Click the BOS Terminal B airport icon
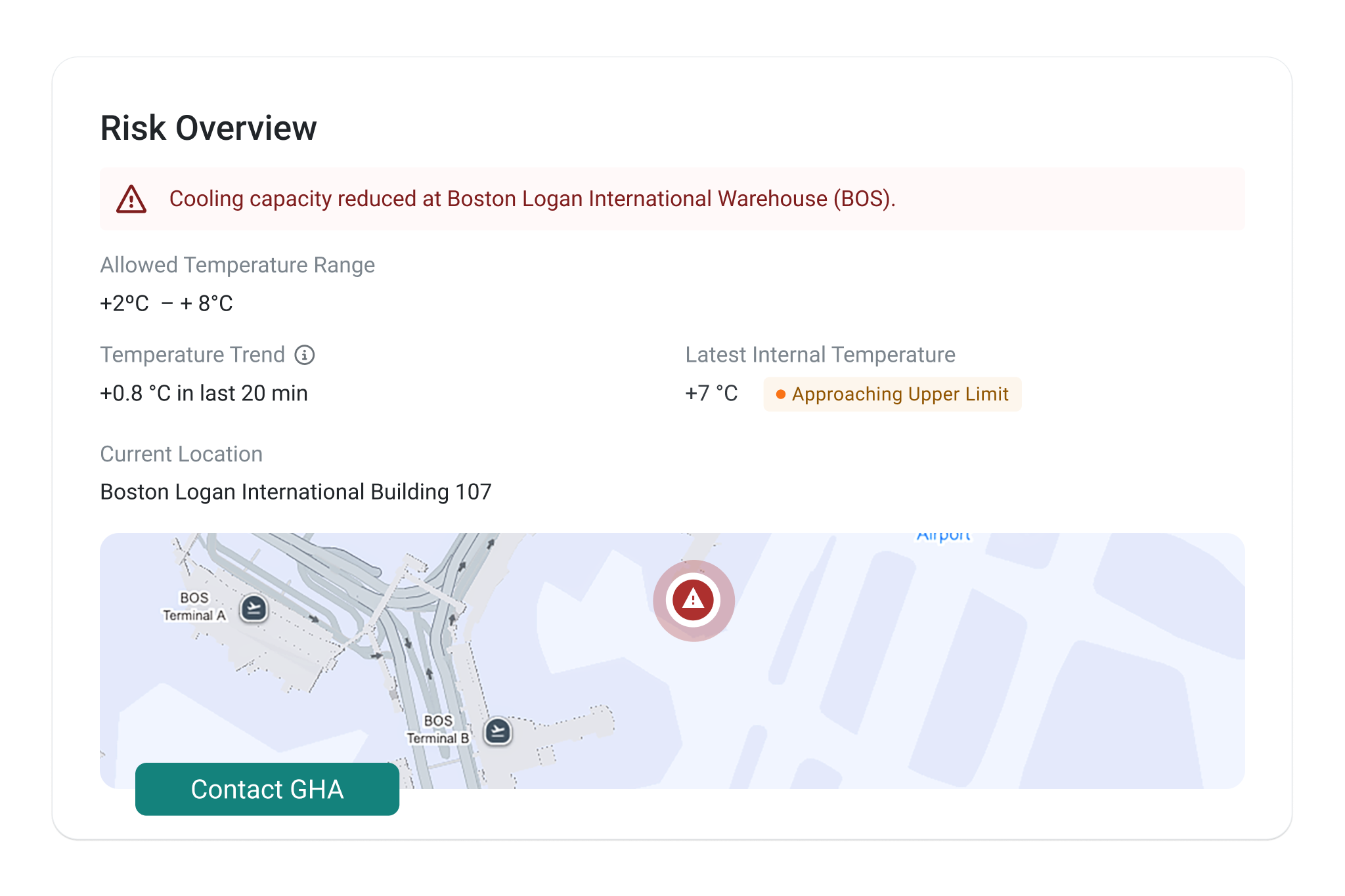The width and height of the screenshot is (1345, 896). click(498, 731)
